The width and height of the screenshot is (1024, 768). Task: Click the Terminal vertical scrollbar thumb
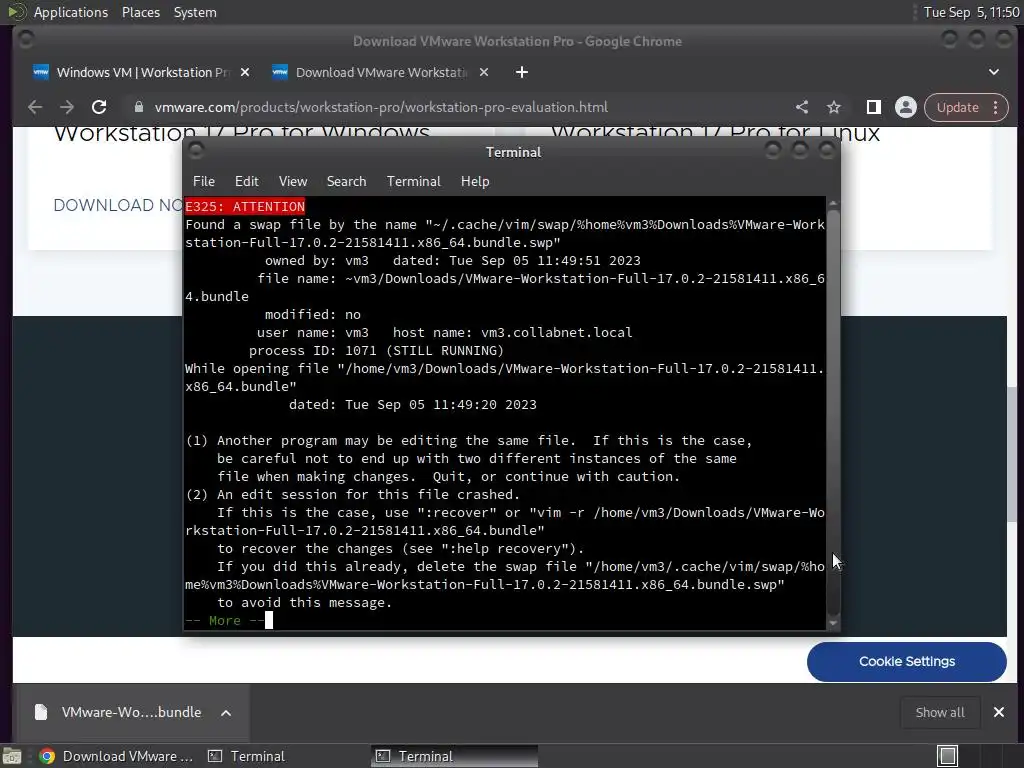[x=833, y=413]
